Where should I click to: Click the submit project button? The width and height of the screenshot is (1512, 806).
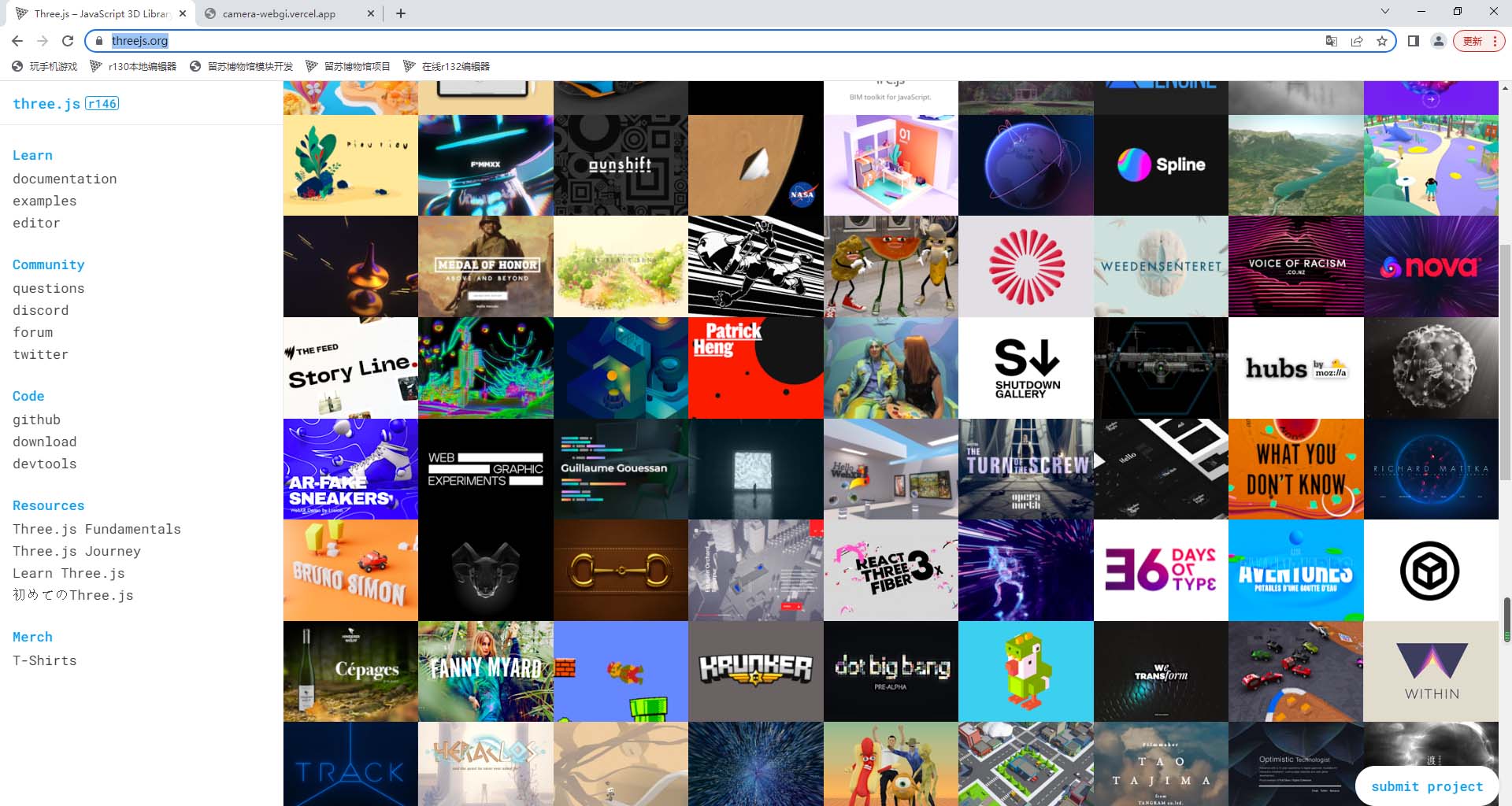coord(1427,786)
